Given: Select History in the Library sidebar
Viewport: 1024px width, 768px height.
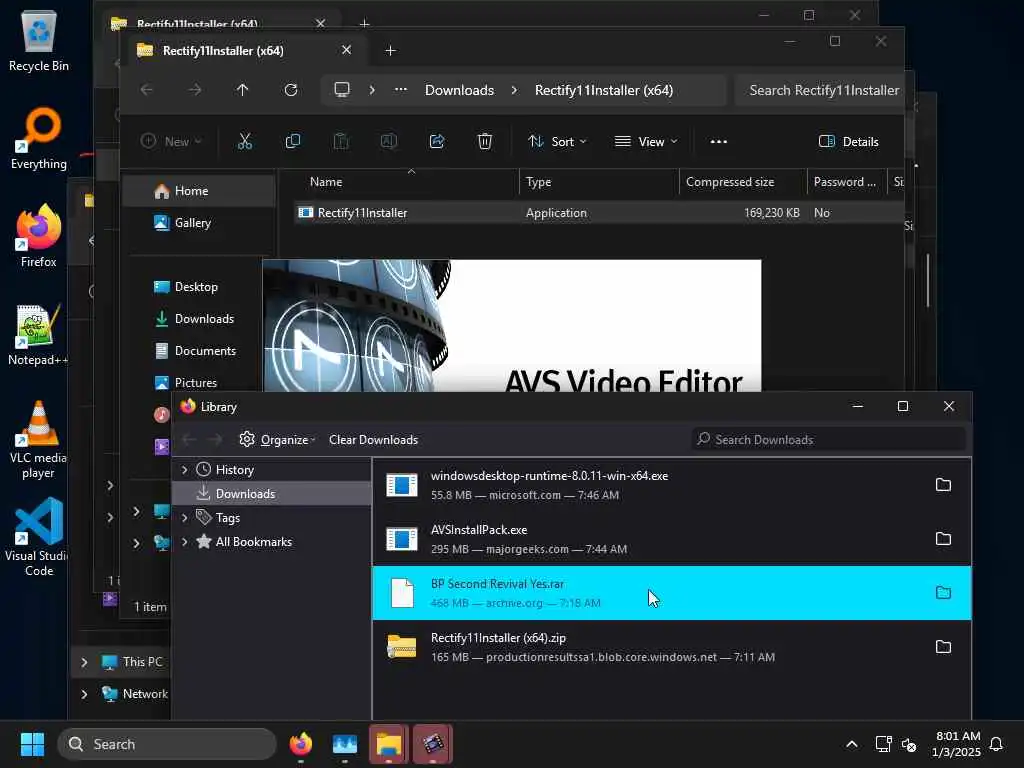Looking at the screenshot, I should [x=234, y=470].
